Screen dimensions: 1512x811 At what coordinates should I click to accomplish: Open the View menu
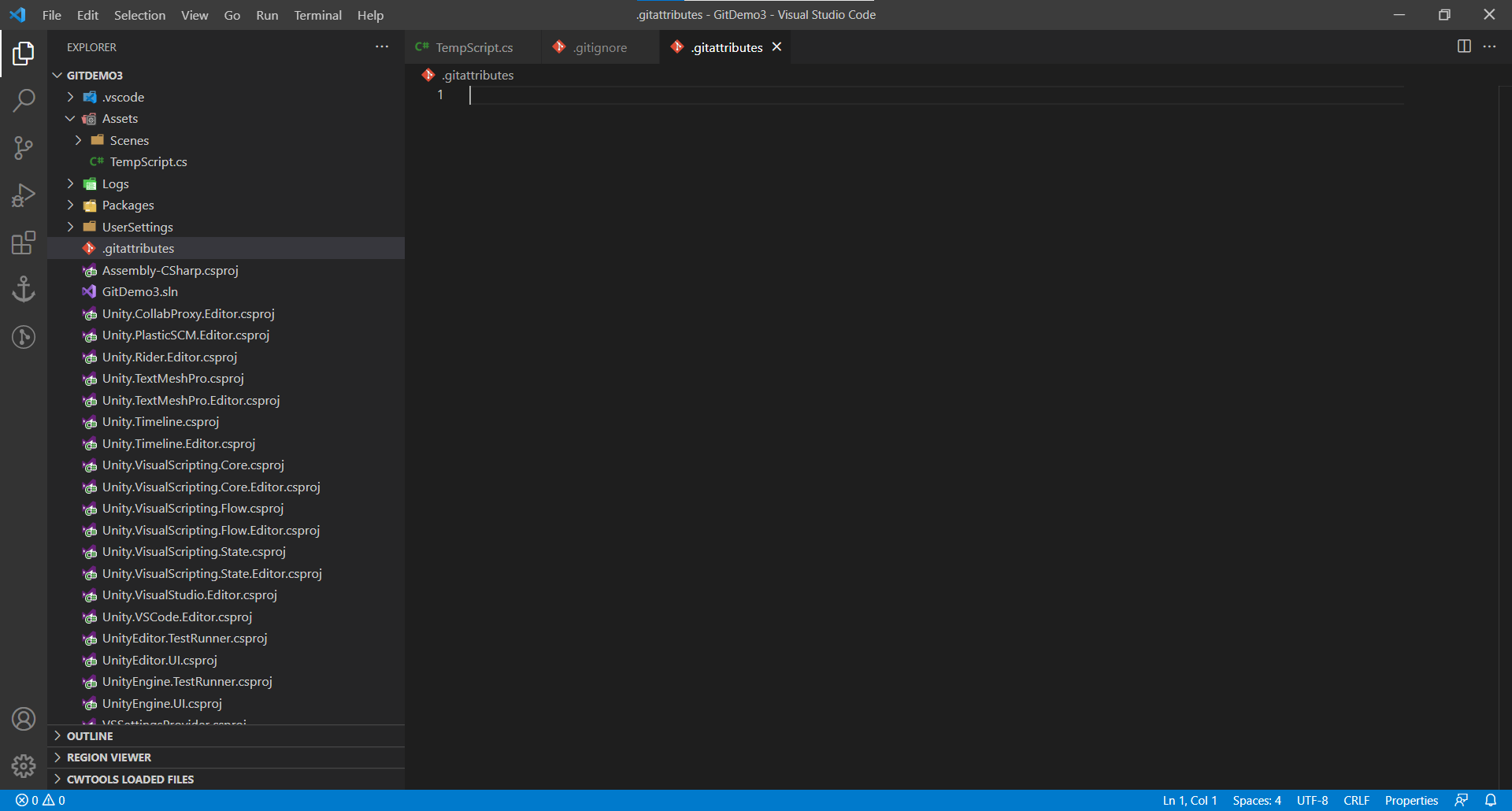pos(195,15)
